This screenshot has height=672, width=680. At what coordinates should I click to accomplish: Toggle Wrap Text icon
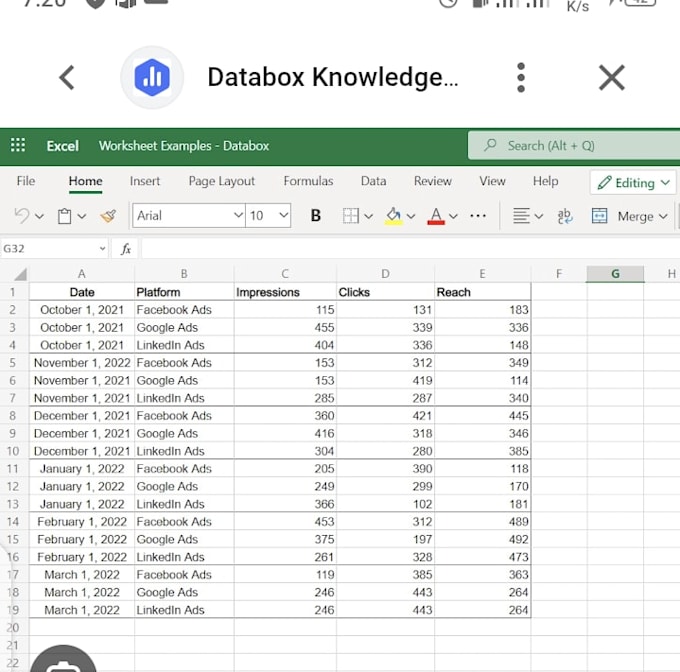point(565,215)
